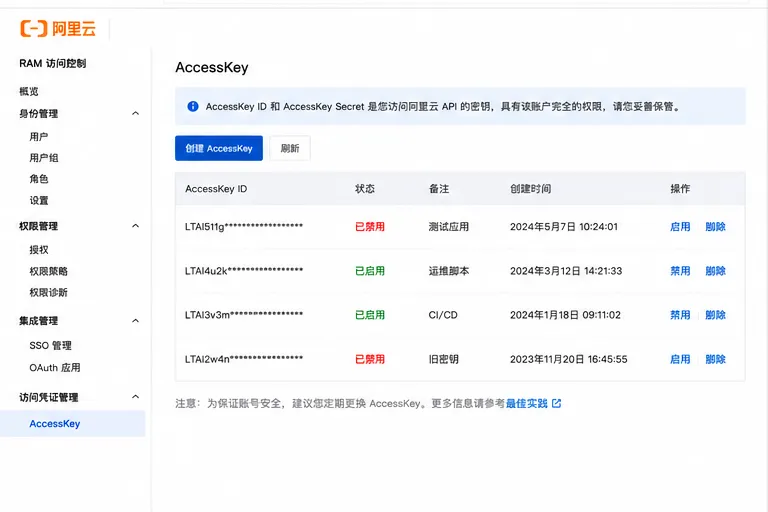768x512 pixels.
Task: Click 删除 for key LTAI4u2k
Action: point(716,271)
